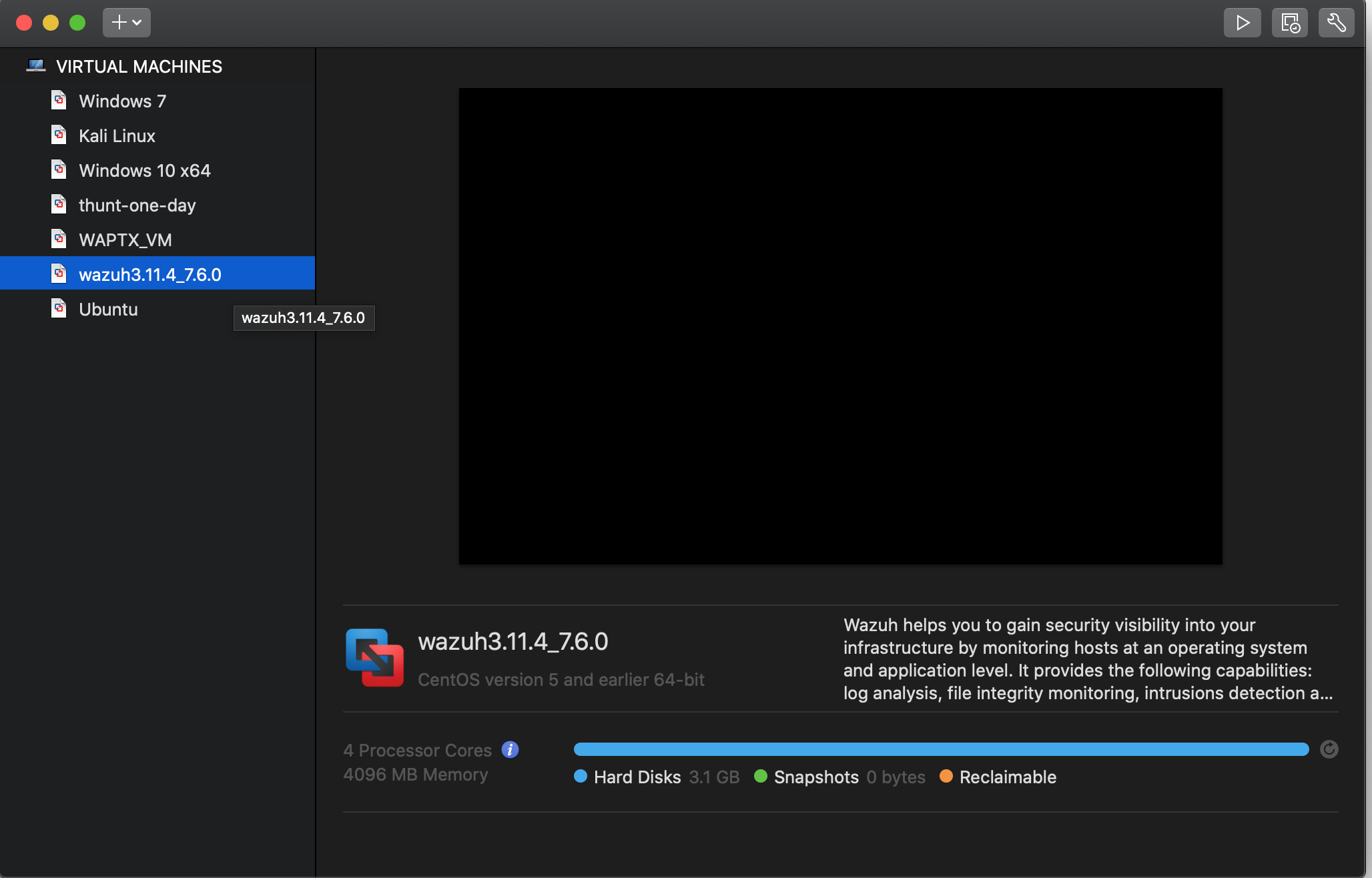Open virtual machine settings wrench icon
Image resolution: width=1372 pixels, height=878 pixels.
[1336, 23]
